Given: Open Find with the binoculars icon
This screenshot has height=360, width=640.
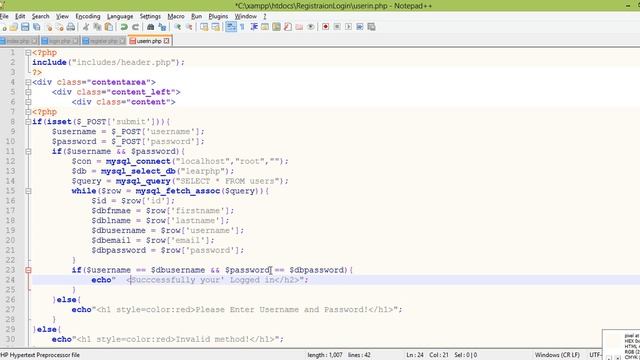Looking at the screenshot, I should pos(150,27).
